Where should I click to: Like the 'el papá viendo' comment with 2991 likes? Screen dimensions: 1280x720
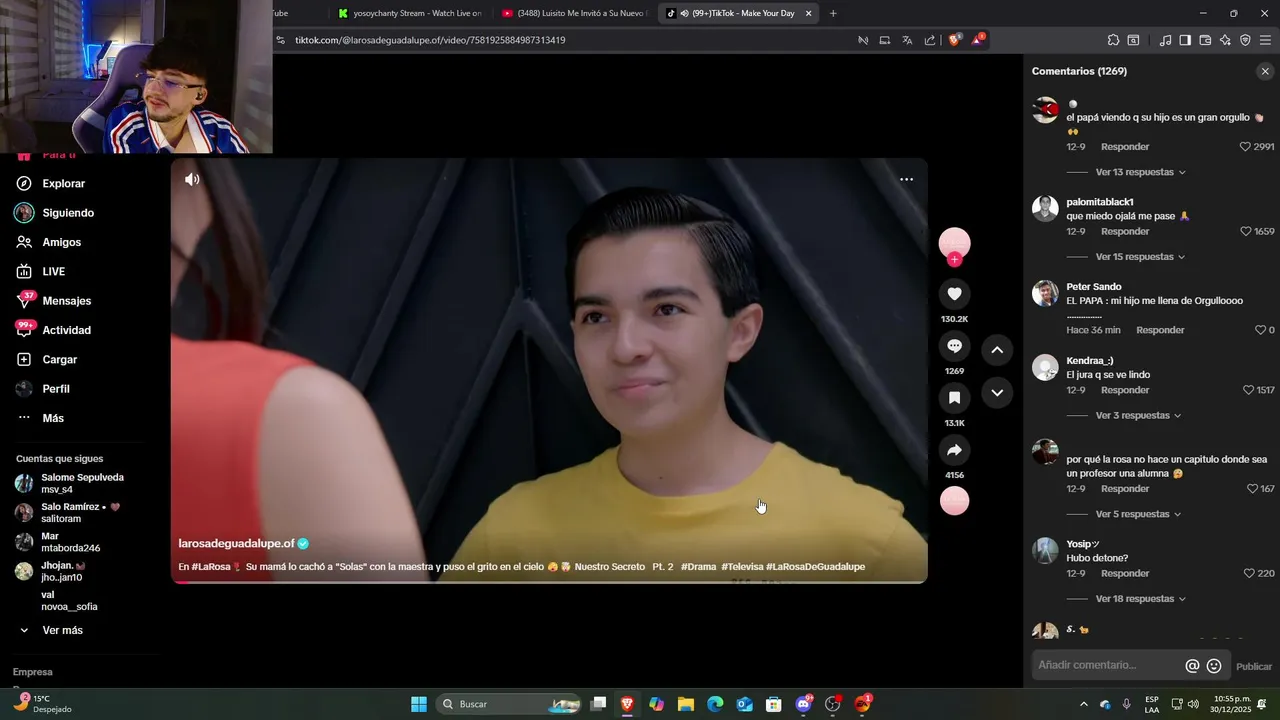click(1246, 147)
